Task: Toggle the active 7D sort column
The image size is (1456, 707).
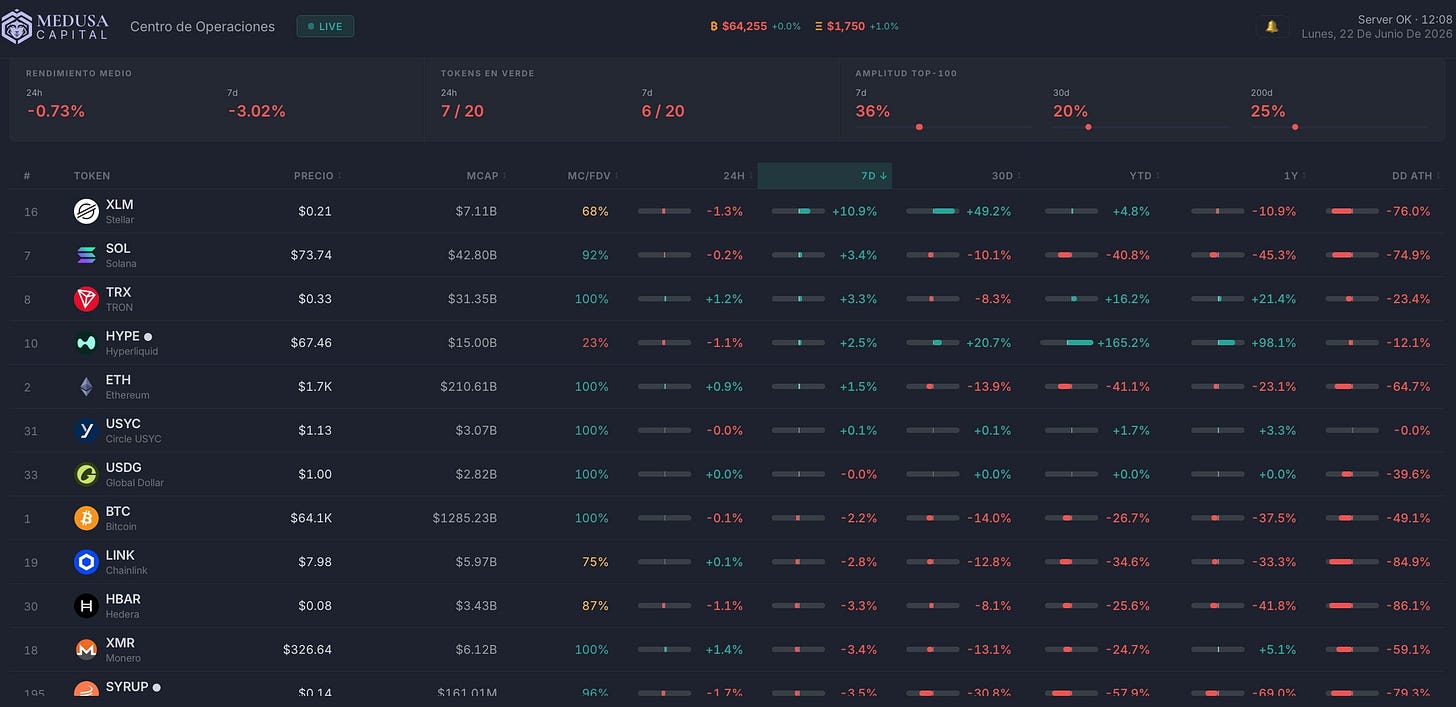Action: [x=824, y=176]
